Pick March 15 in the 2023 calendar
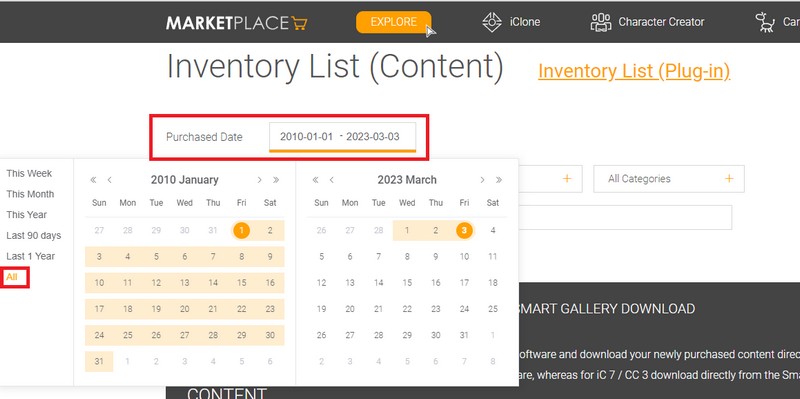 click(407, 283)
